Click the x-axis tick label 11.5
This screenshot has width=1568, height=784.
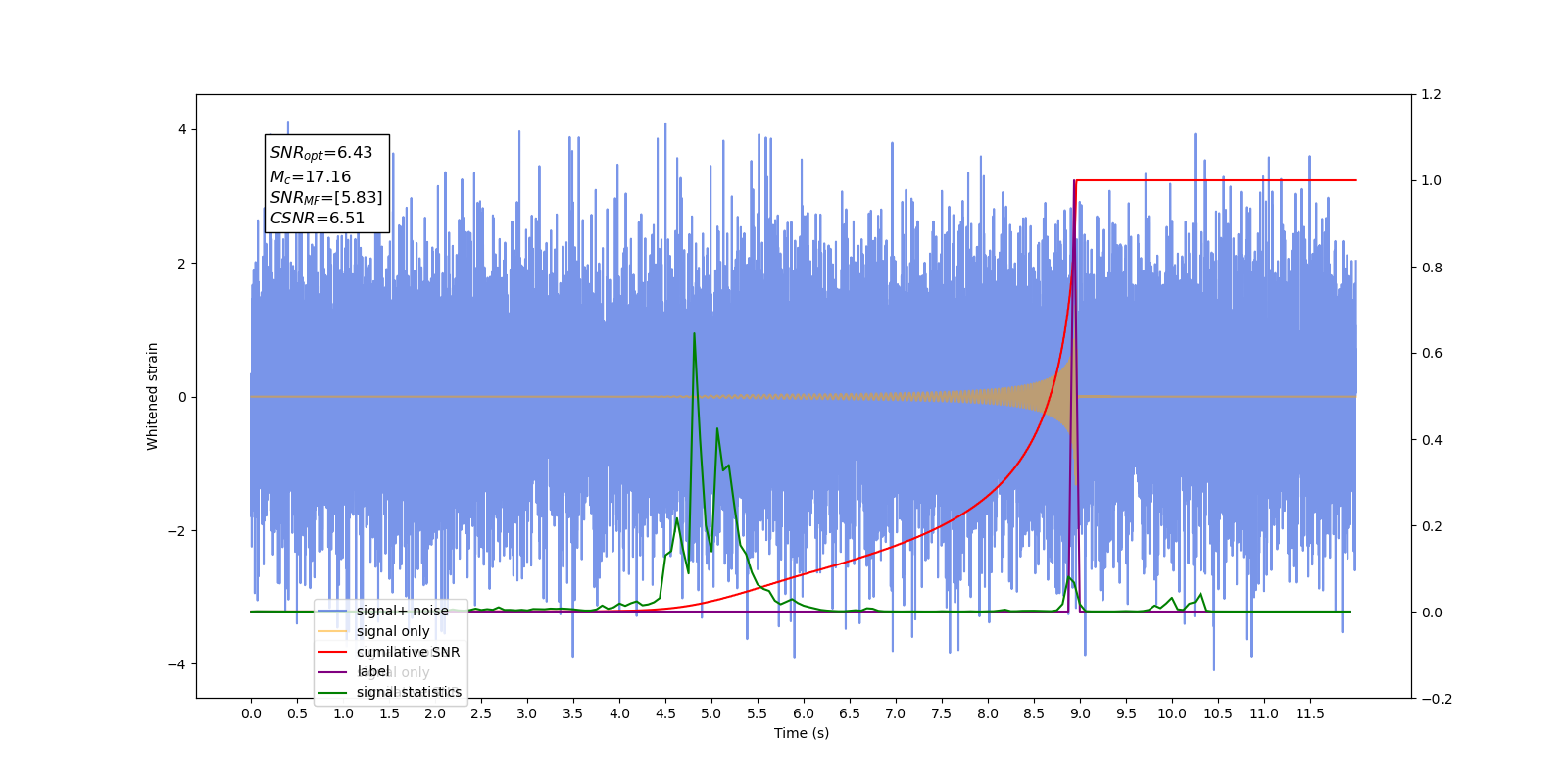1310,713
